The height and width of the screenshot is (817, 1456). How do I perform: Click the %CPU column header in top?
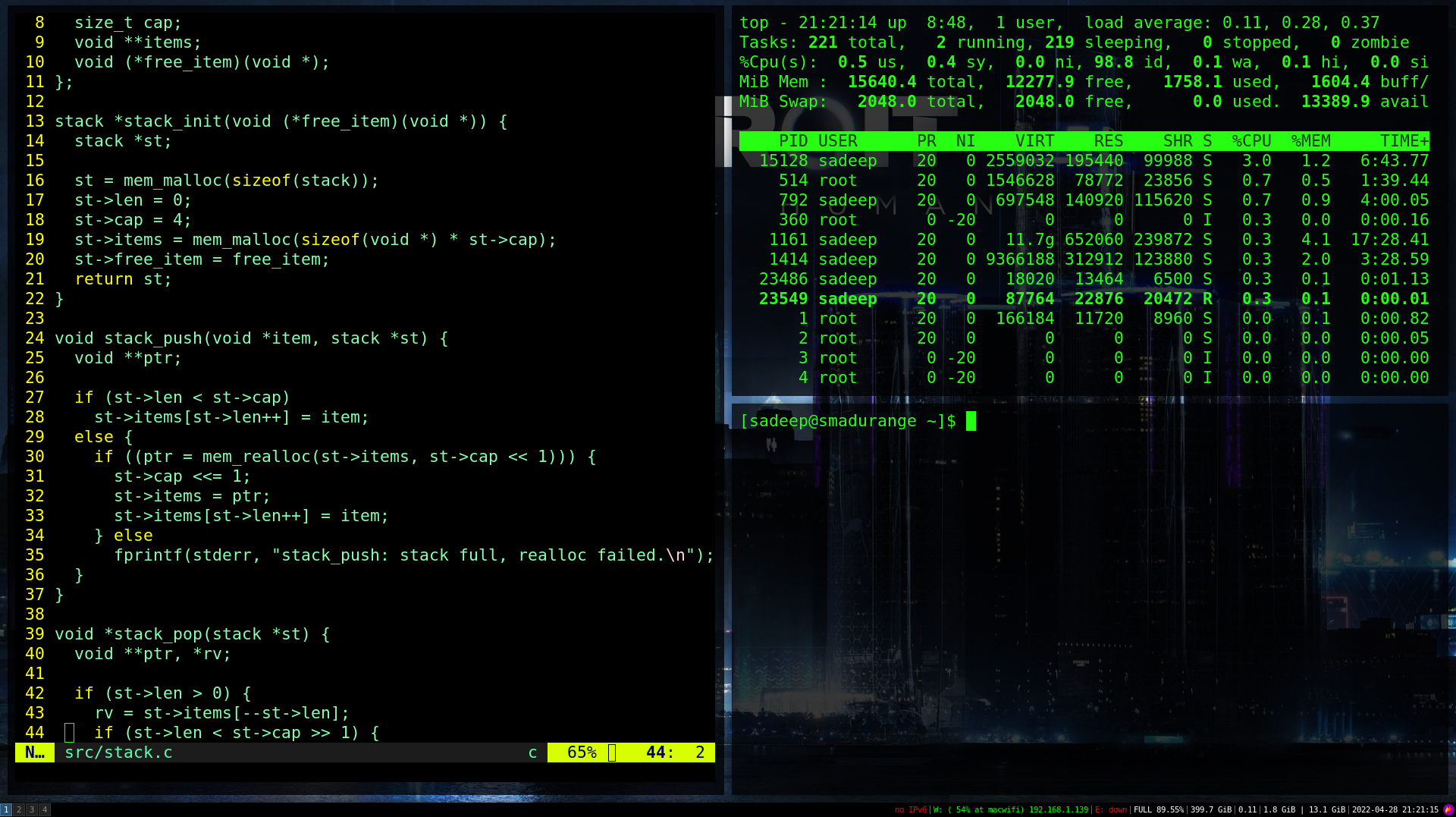click(1250, 141)
